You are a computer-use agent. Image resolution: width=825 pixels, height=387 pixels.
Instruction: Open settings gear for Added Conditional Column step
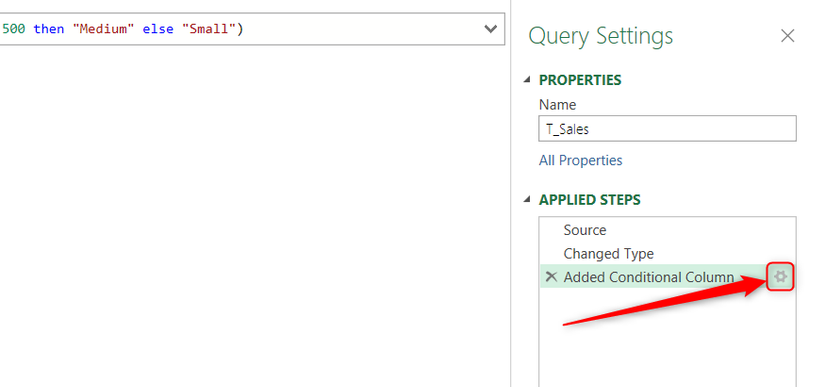click(780, 277)
